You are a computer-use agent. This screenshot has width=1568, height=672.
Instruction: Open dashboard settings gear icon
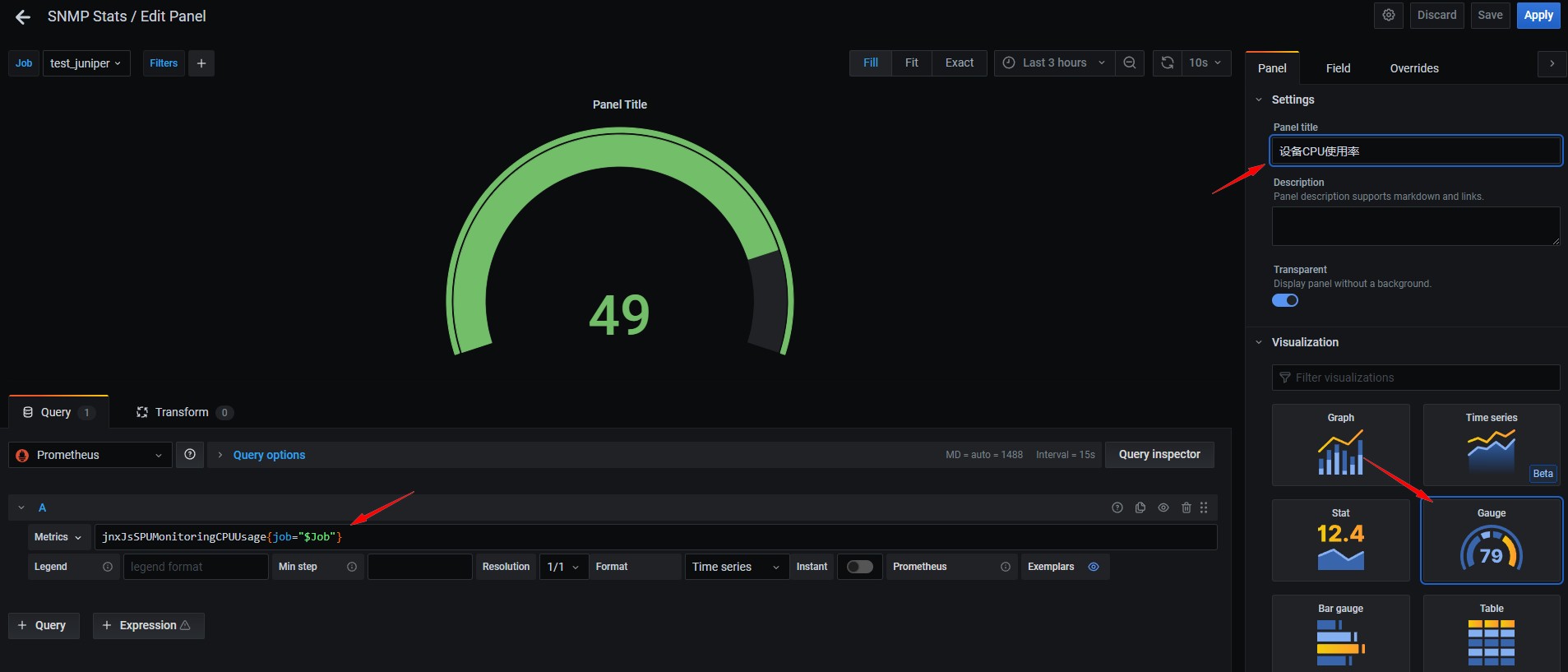[1389, 16]
